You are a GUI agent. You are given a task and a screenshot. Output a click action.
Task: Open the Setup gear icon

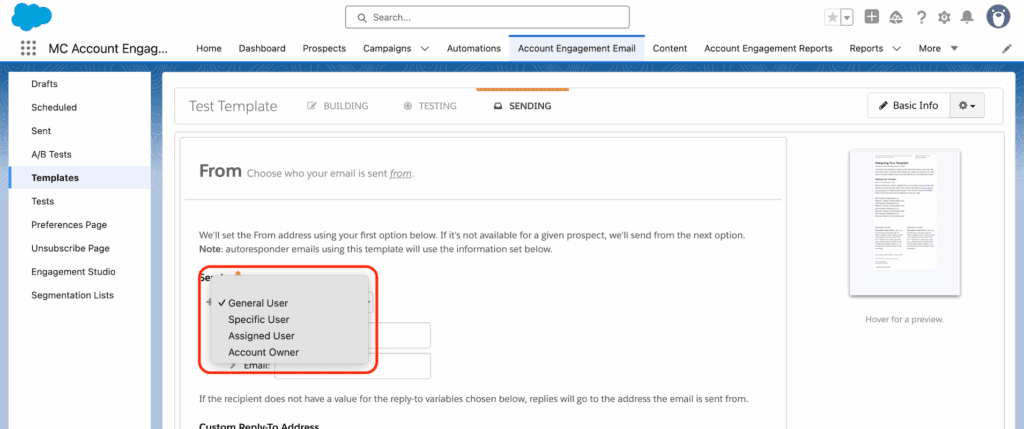944,18
